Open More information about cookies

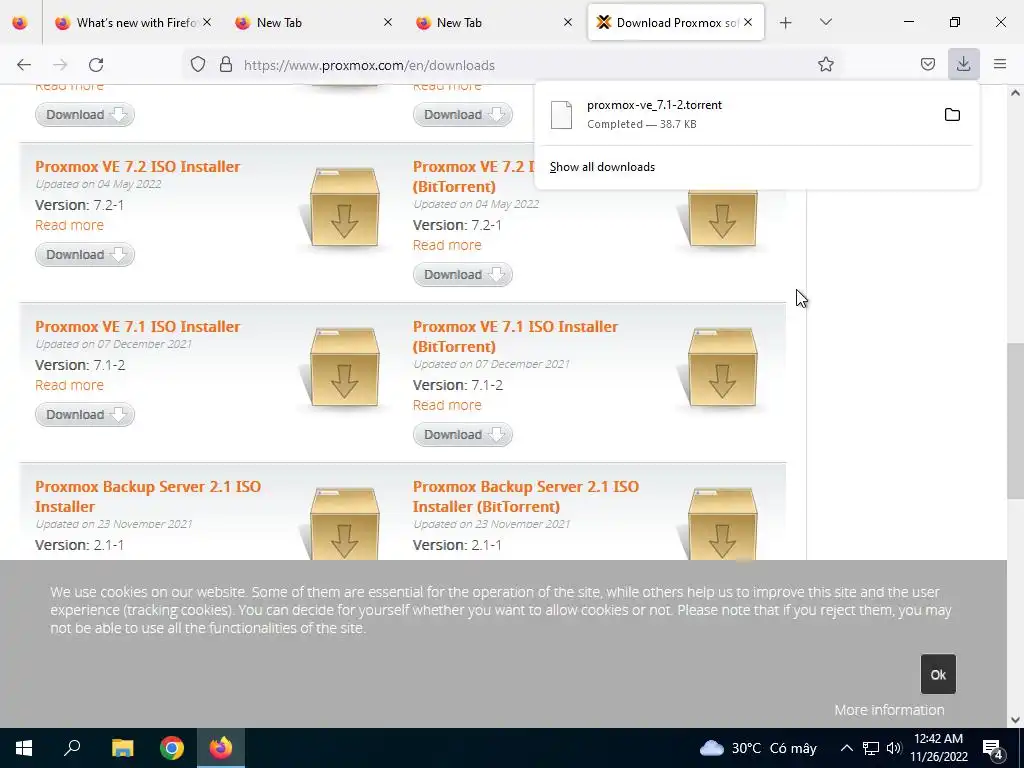889,710
